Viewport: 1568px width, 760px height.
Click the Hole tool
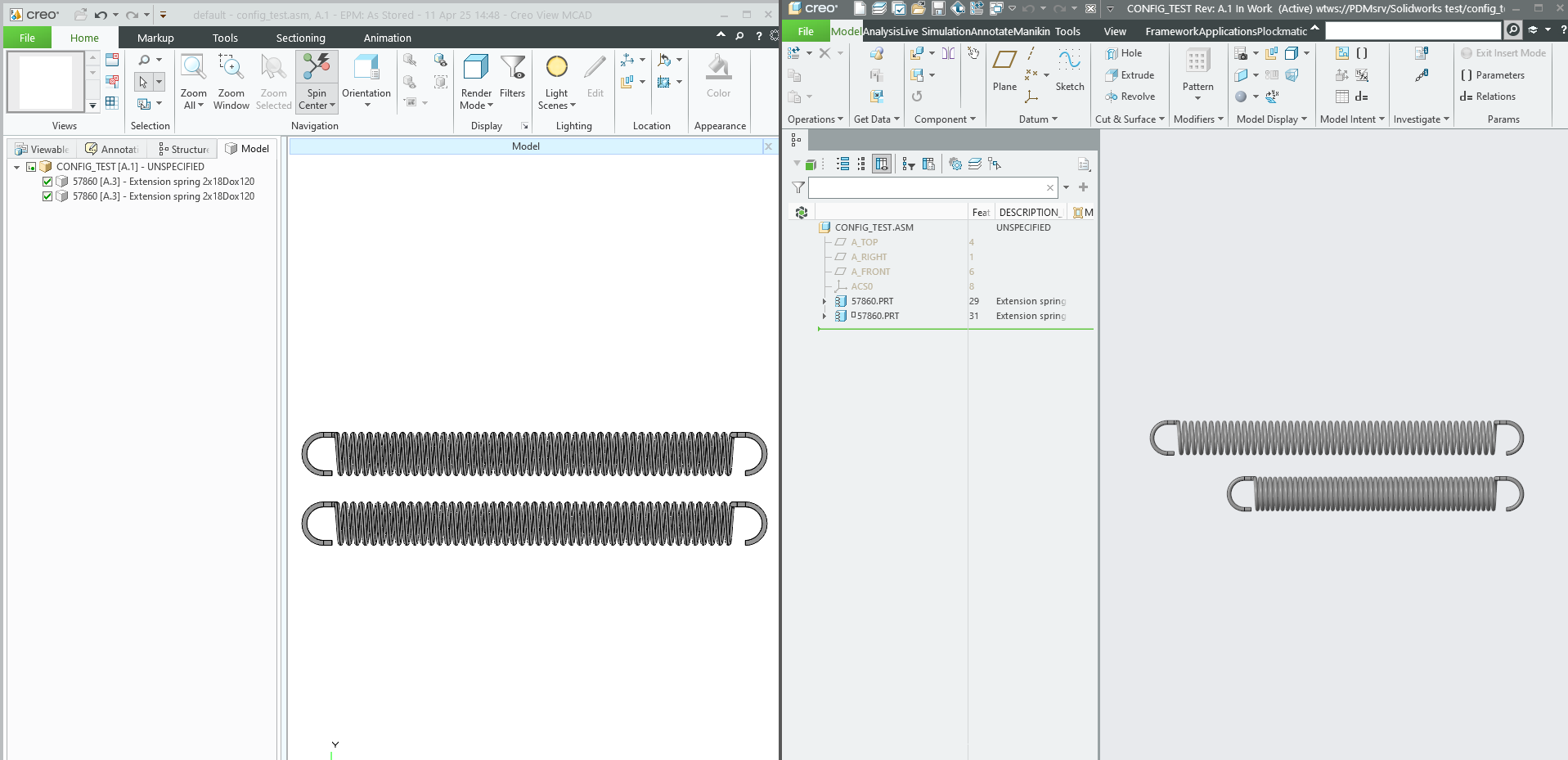click(x=1124, y=53)
